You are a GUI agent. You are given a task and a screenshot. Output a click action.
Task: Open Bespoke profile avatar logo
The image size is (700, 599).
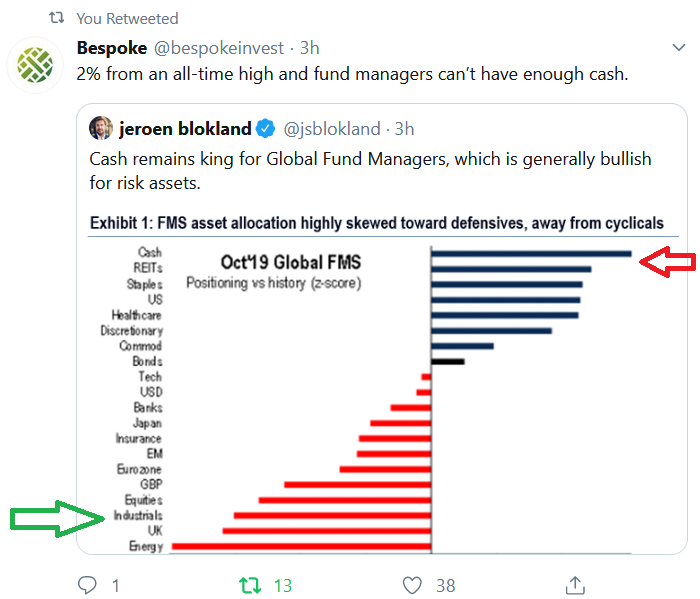tap(35, 65)
